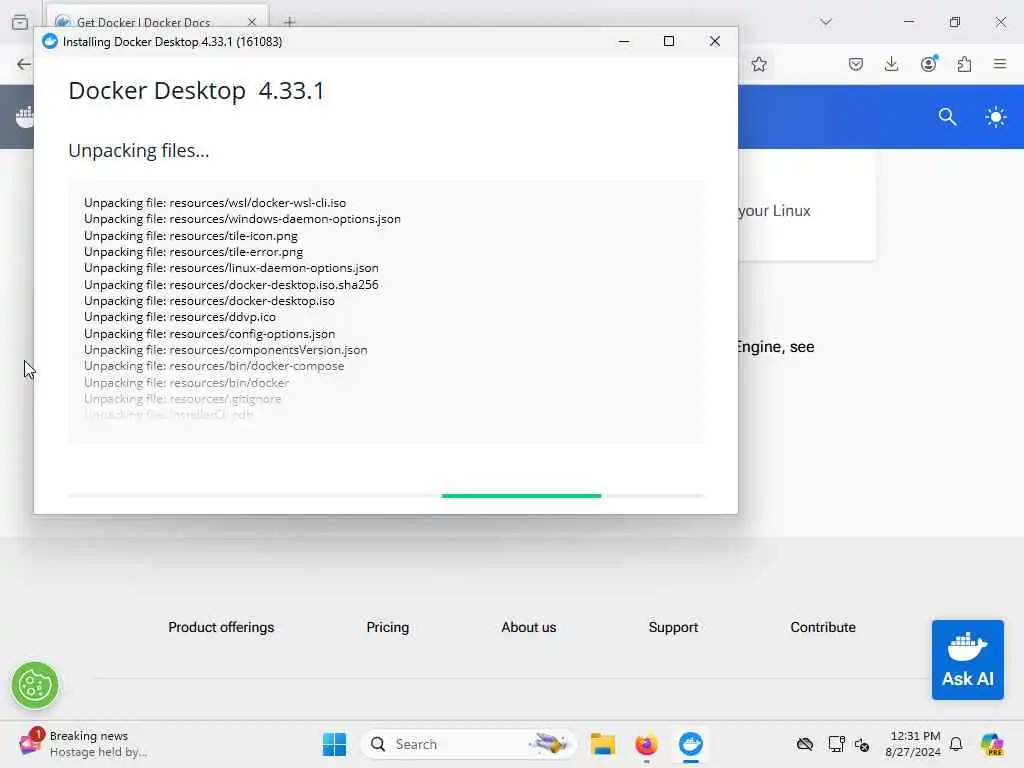Open Firefox View icon in the tab strip

20,22
